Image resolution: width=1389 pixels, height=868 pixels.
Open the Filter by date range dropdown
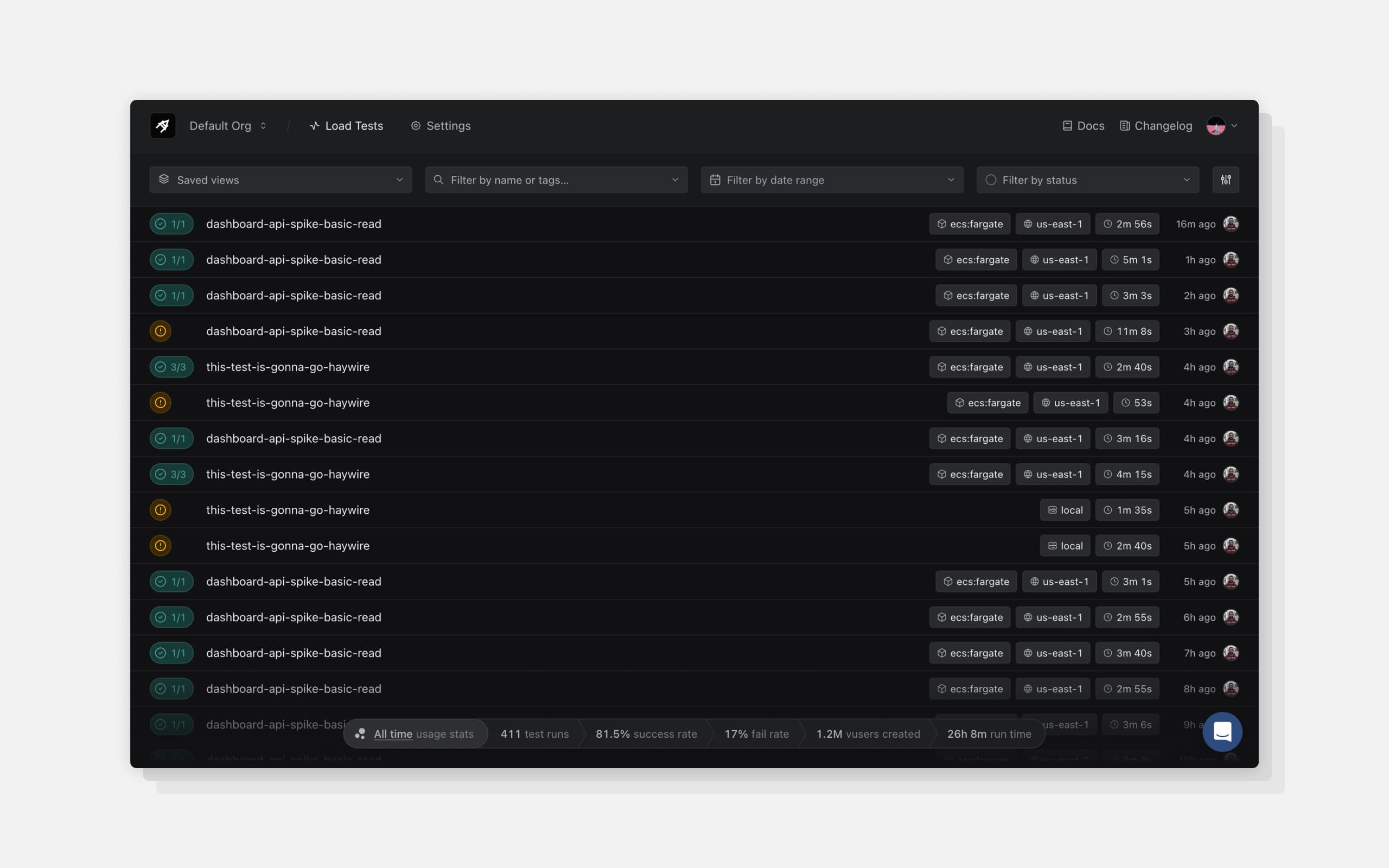click(831, 180)
